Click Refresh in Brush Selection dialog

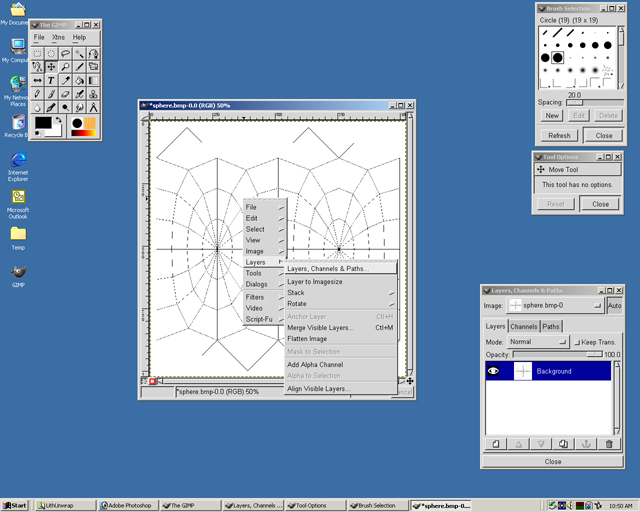click(x=559, y=136)
